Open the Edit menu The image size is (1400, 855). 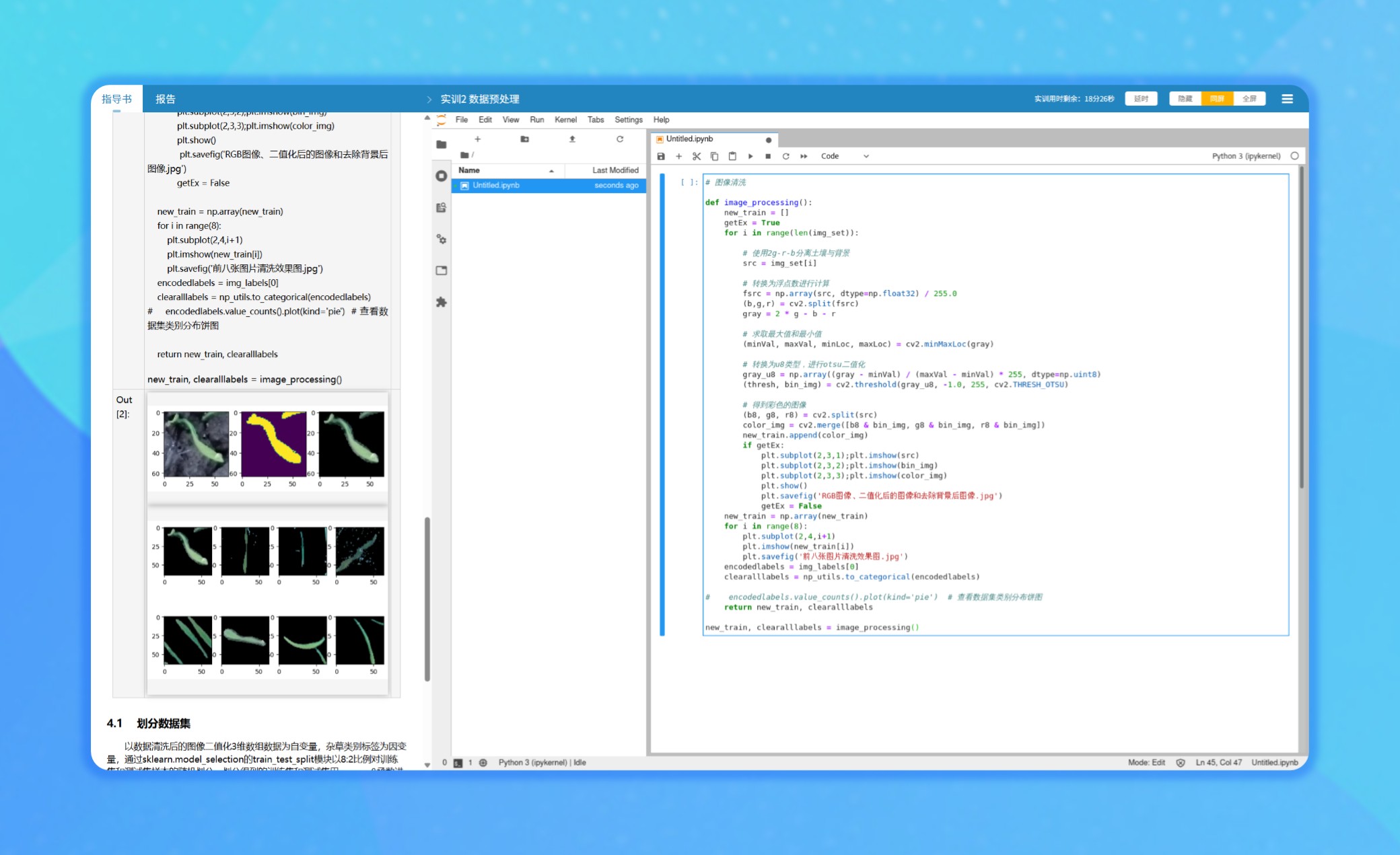coord(485,120)
